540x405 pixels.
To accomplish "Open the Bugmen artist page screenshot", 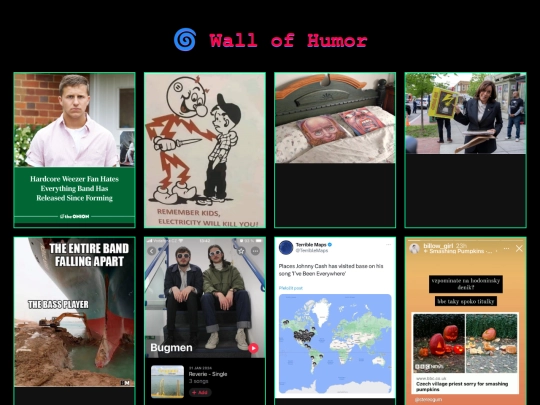I will click(x=205, y=321).
